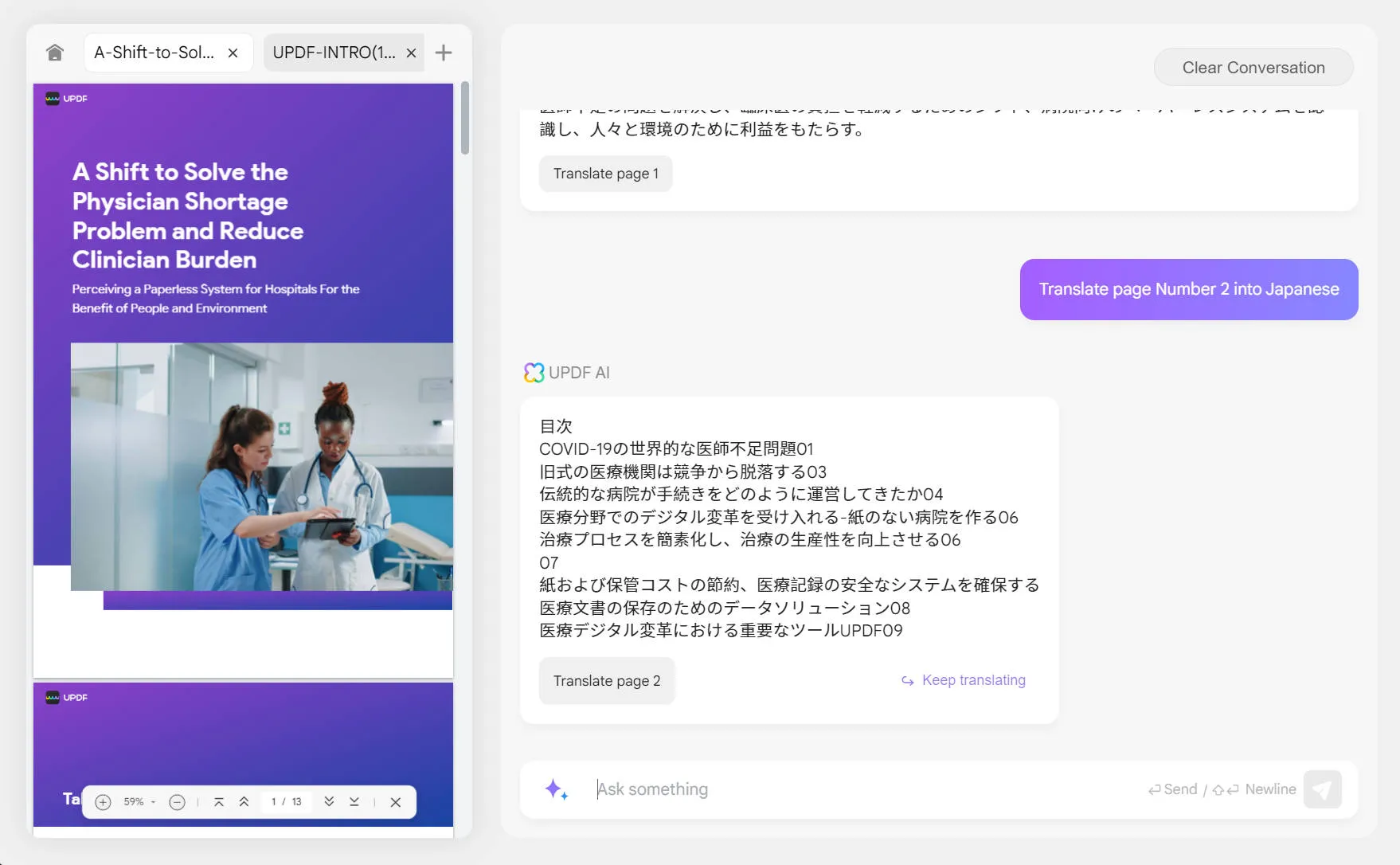Click the Home icon
This screenshot has height=865, width=1400.
[55, 53]
